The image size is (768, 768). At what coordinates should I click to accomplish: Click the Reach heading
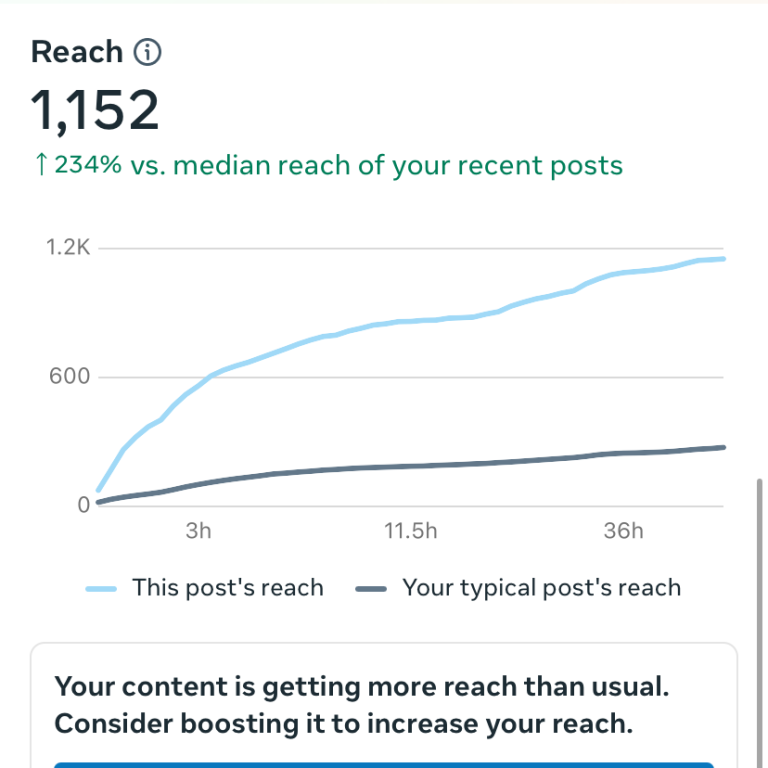click(77, 52)
